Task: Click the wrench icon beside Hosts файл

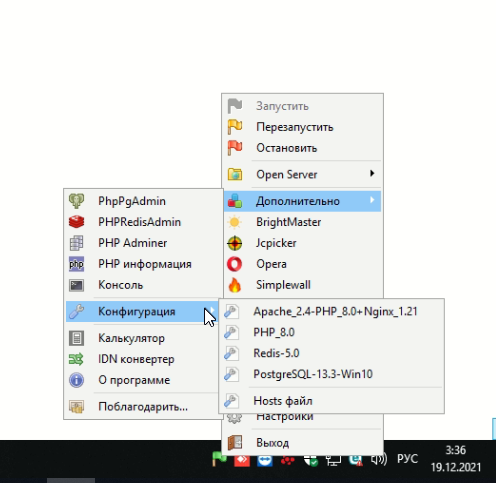Action: pos(231,401)
